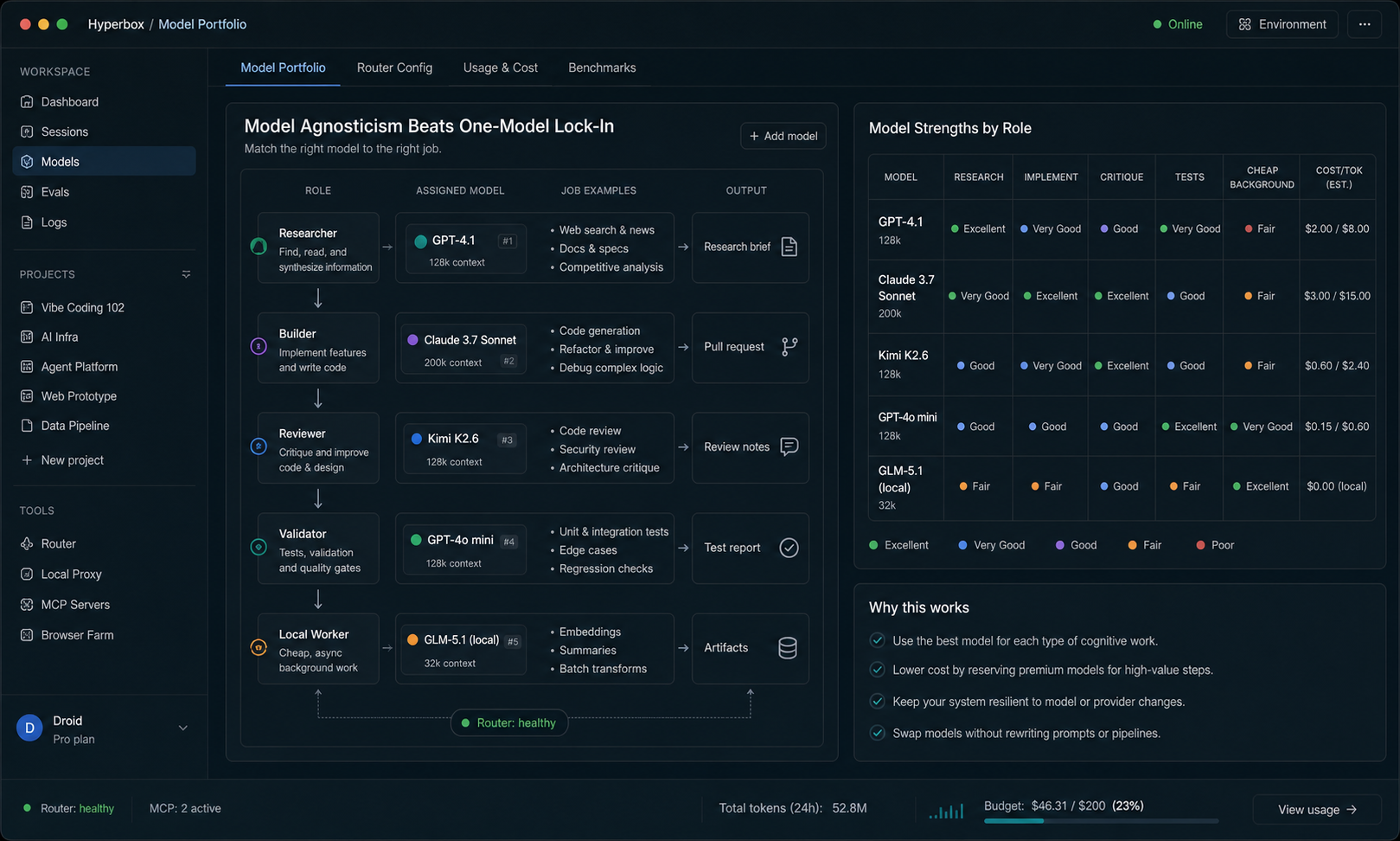Open the Evals sidebar icon
The width and height of the screenshot is (1400, 841).
click(x=27, y=192)
